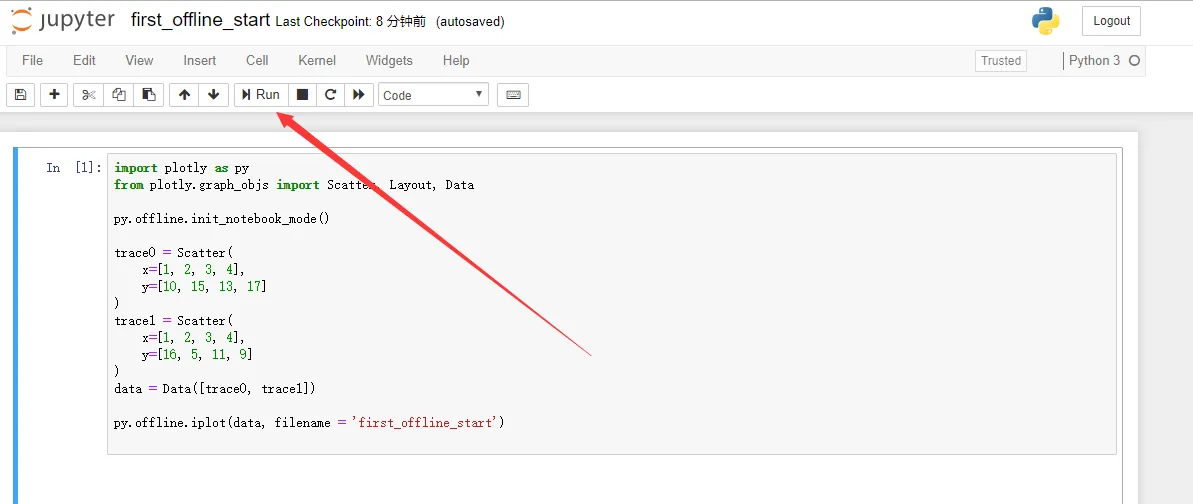The width and height of the screenshot is (1193, 504).
Task: Move selected cell down arrow
Action: (x=214, y=95)
